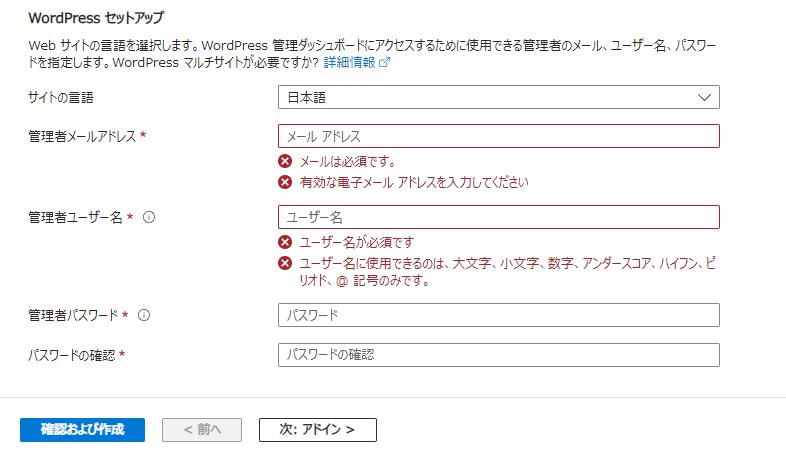The width and height of the screenshot is (786, 452).
Task: Focus the メール アドレス input field
Action: [499, 136]
